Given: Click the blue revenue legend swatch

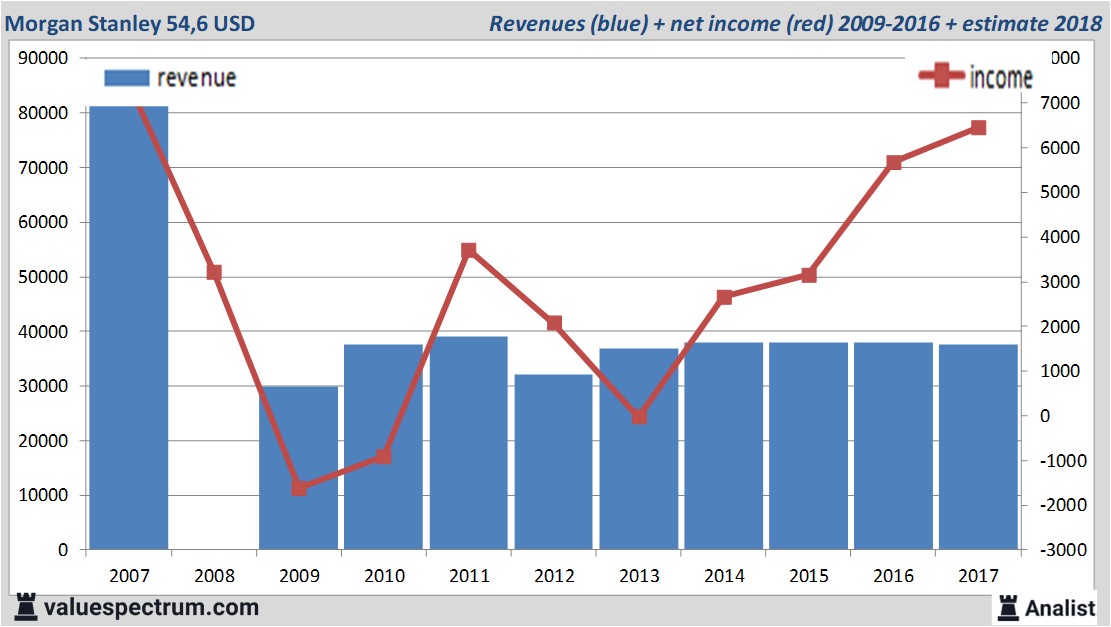Looking at the screenshot, I should [127, 78].
